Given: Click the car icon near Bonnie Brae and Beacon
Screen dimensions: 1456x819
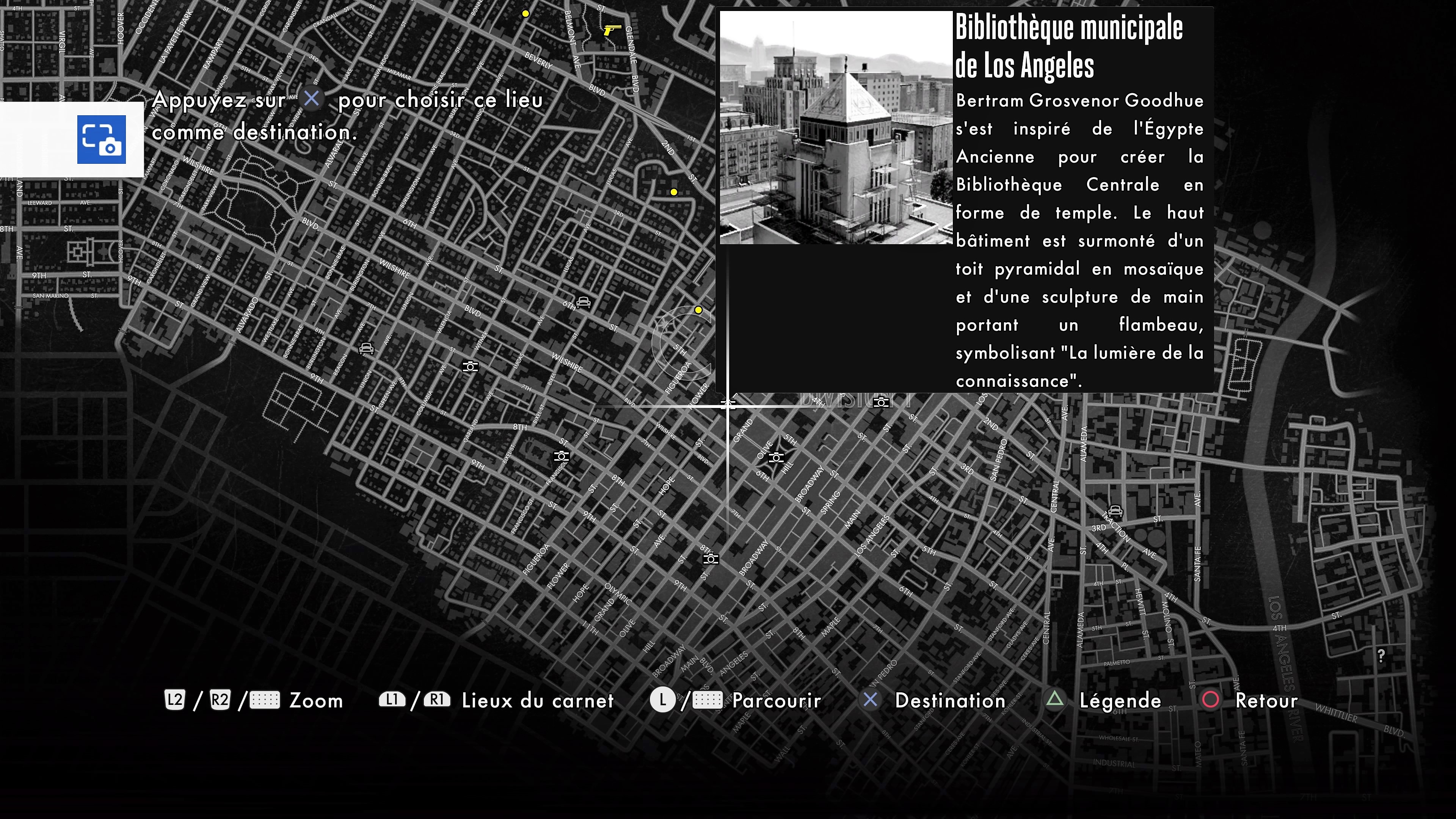Looking at the screenshot, I should click(366, 348).
